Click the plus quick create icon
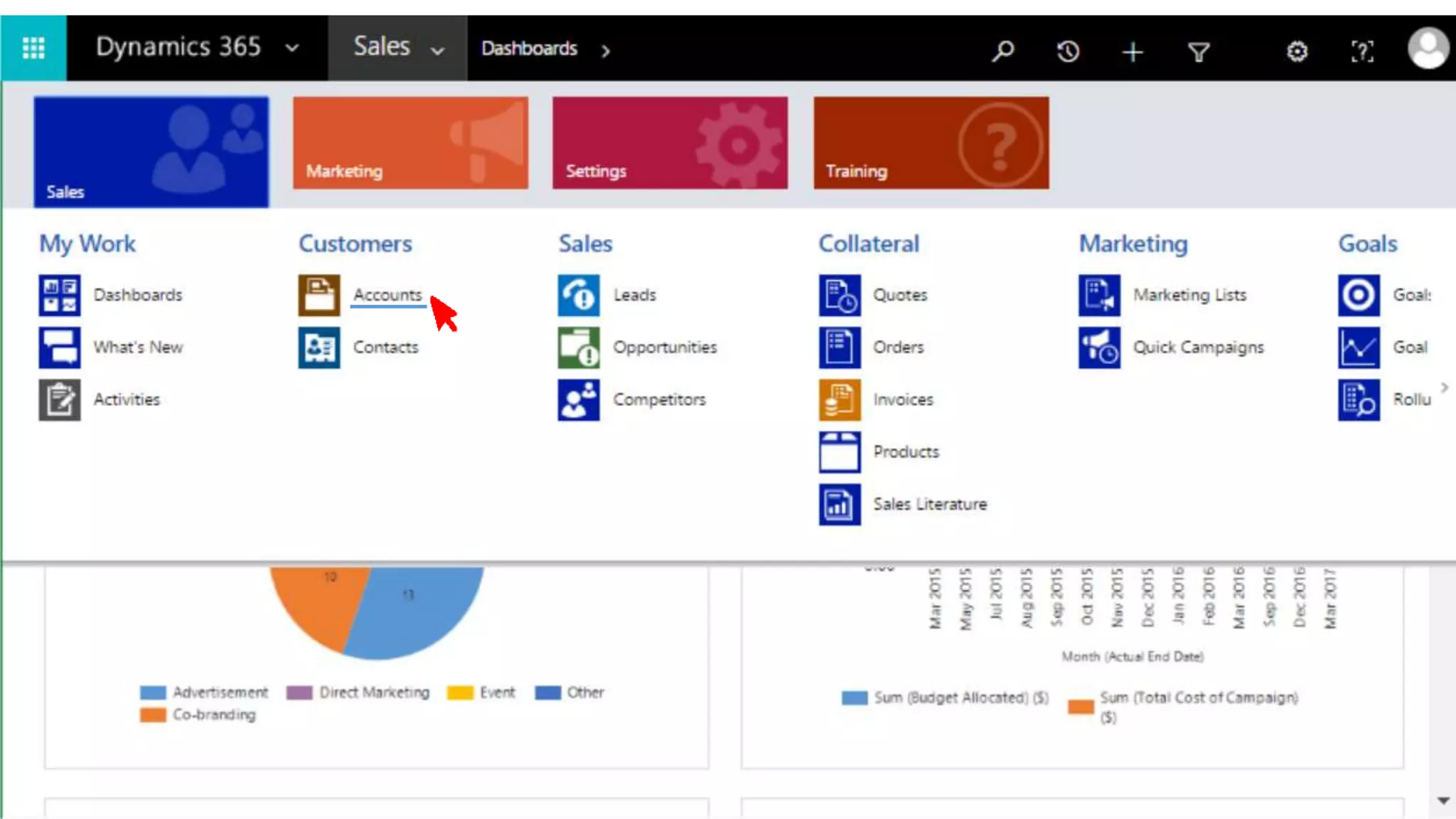This screenshot has width=1456, height=819. tap(1133, 51)
